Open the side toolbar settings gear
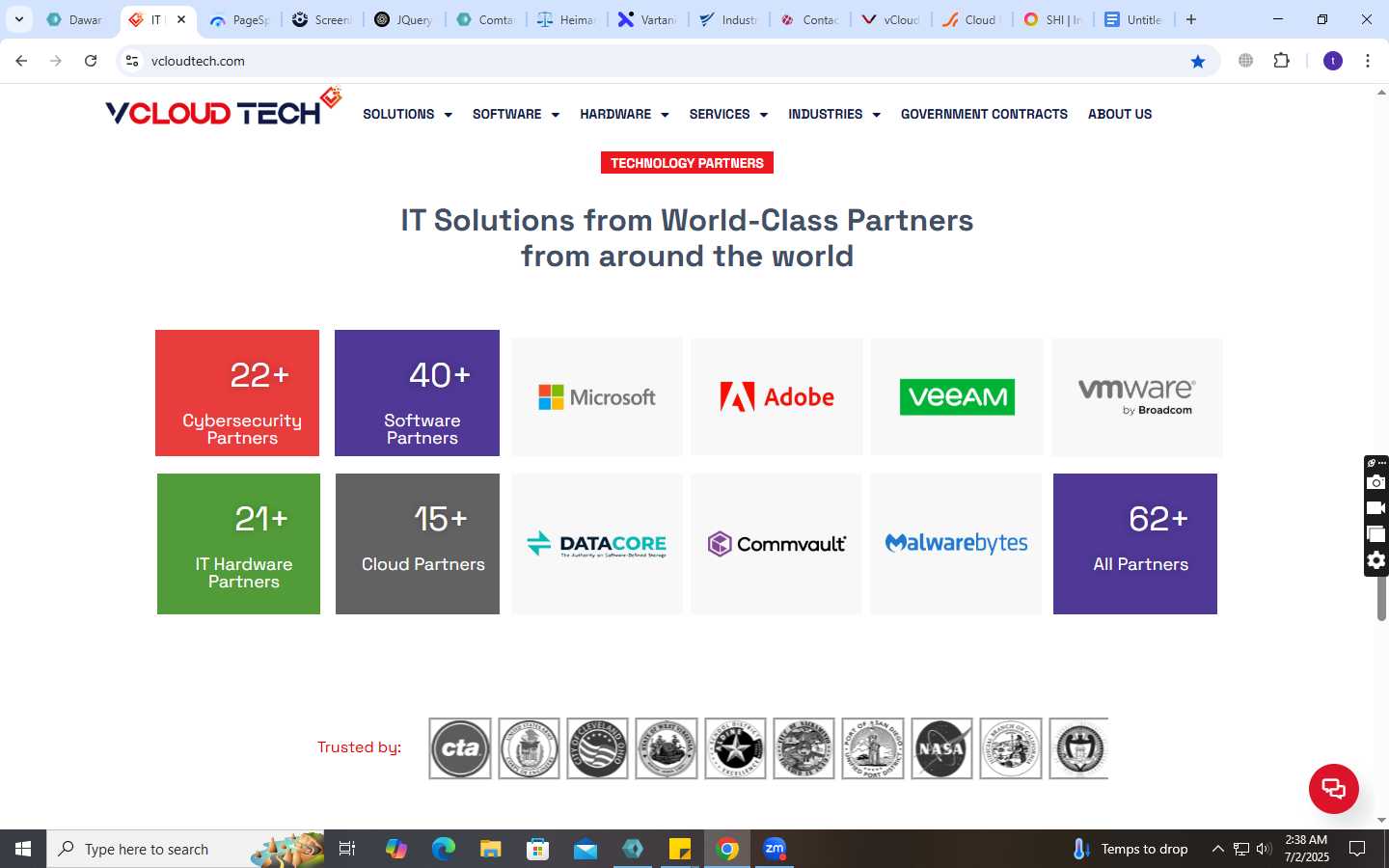The height and width of the screenshot is (868, 1389). tap(1376, 560)
